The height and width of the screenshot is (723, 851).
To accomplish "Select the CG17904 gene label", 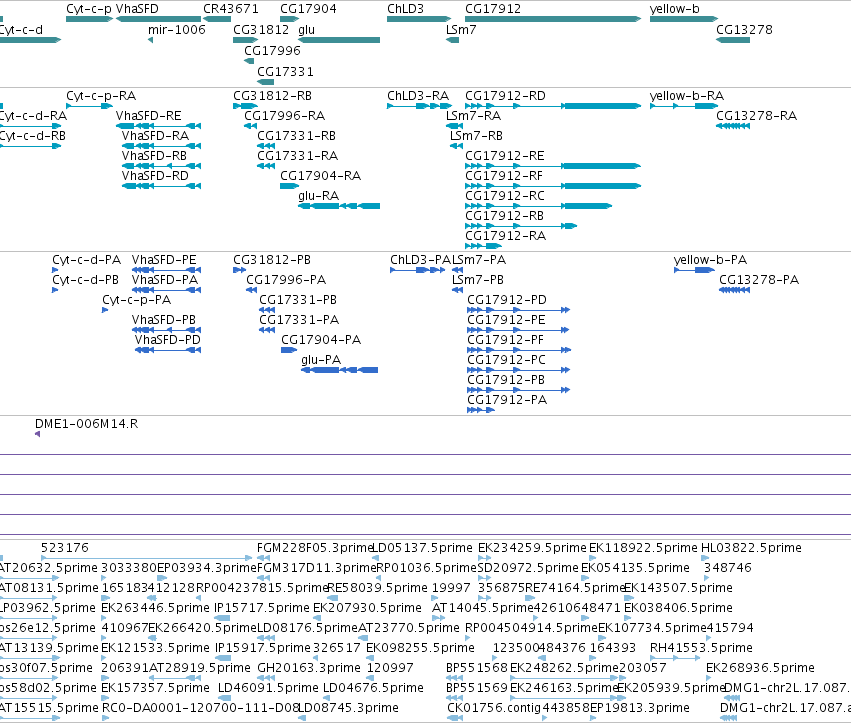I will (x=308, y=9).
